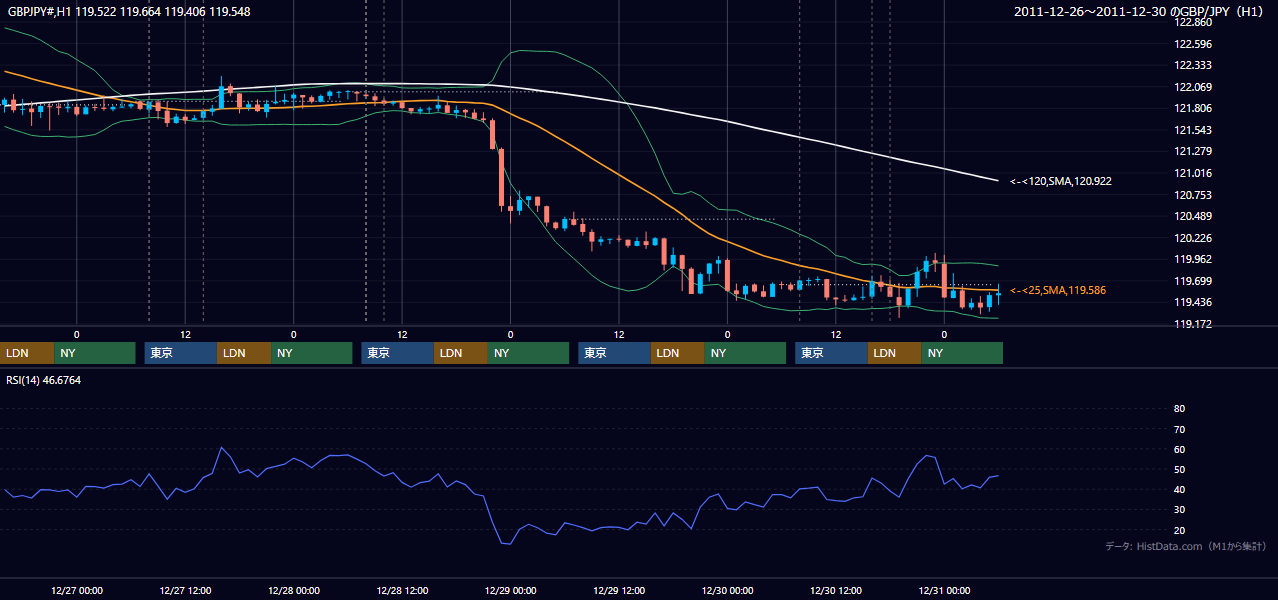Click the leftmost LDN session block
This screenshot has width=1278, height=600.
pos(27,353)
